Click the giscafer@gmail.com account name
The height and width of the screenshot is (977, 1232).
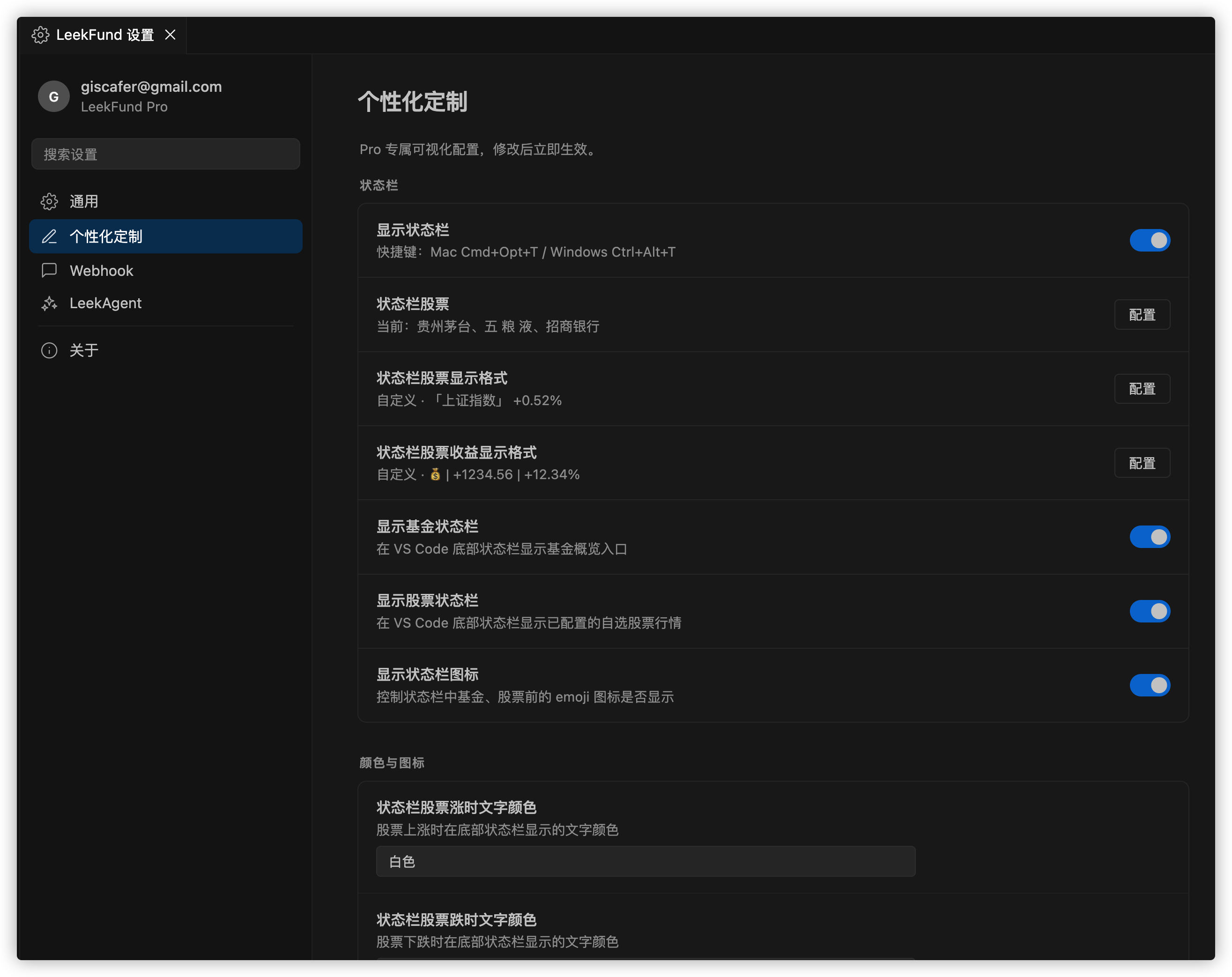[x=151, y=87]
